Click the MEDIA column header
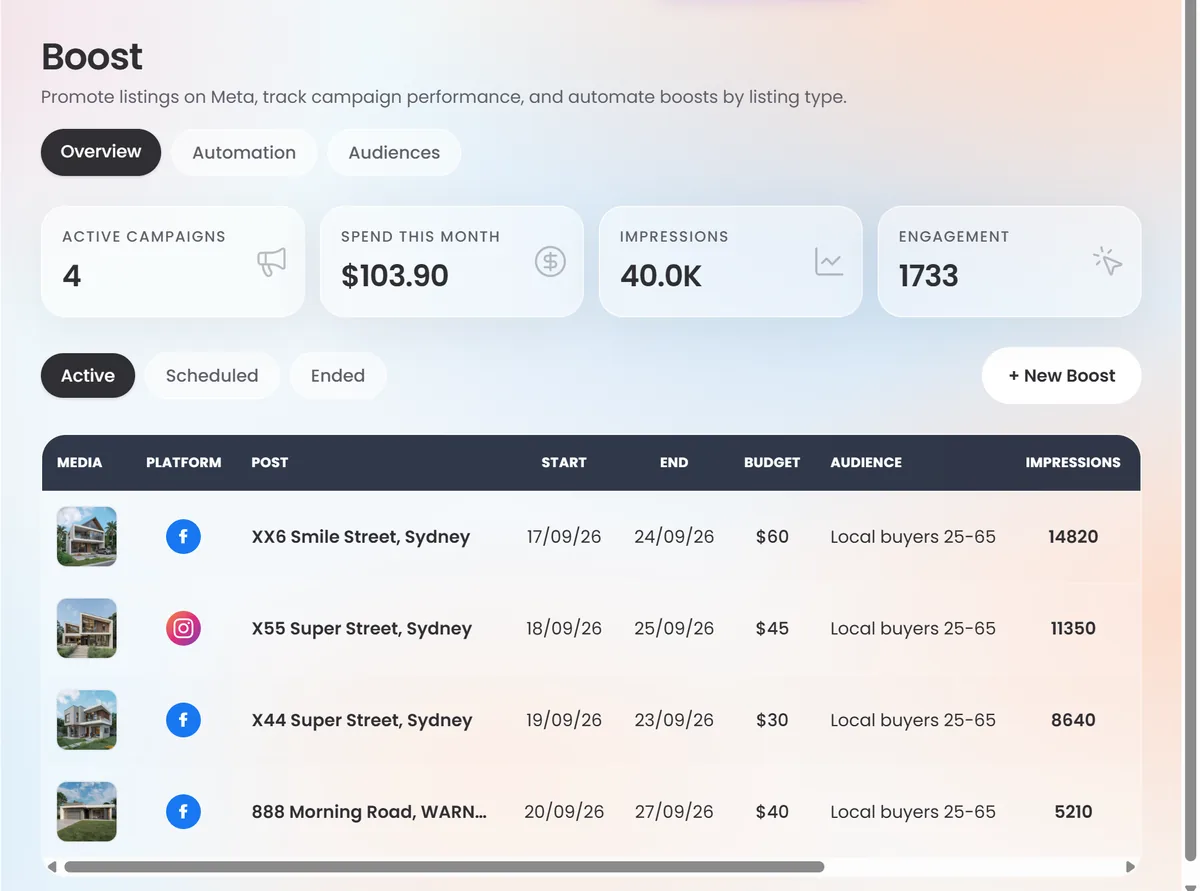Image resolution: width=1200 pixels, height=891 pixels. [x=80, y=463]
